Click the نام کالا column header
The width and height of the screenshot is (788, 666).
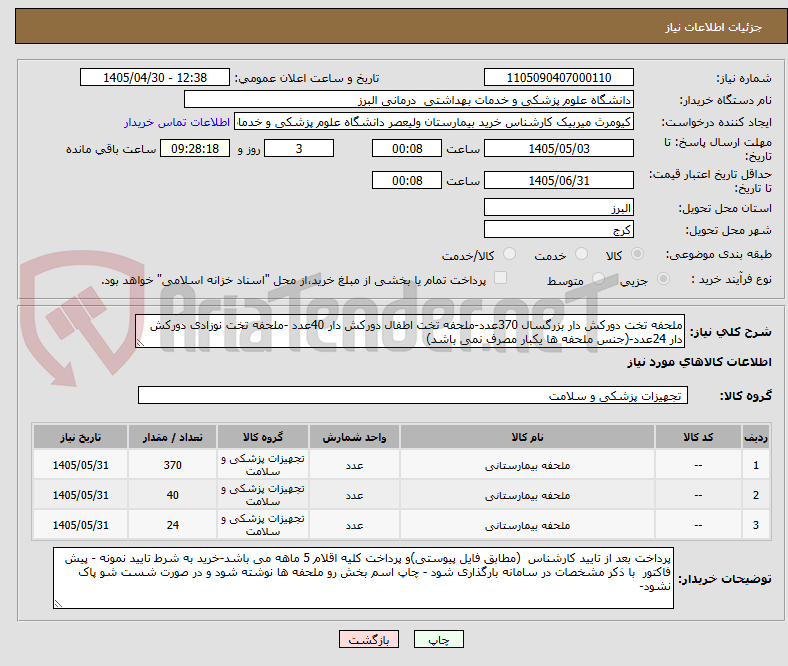527,437
